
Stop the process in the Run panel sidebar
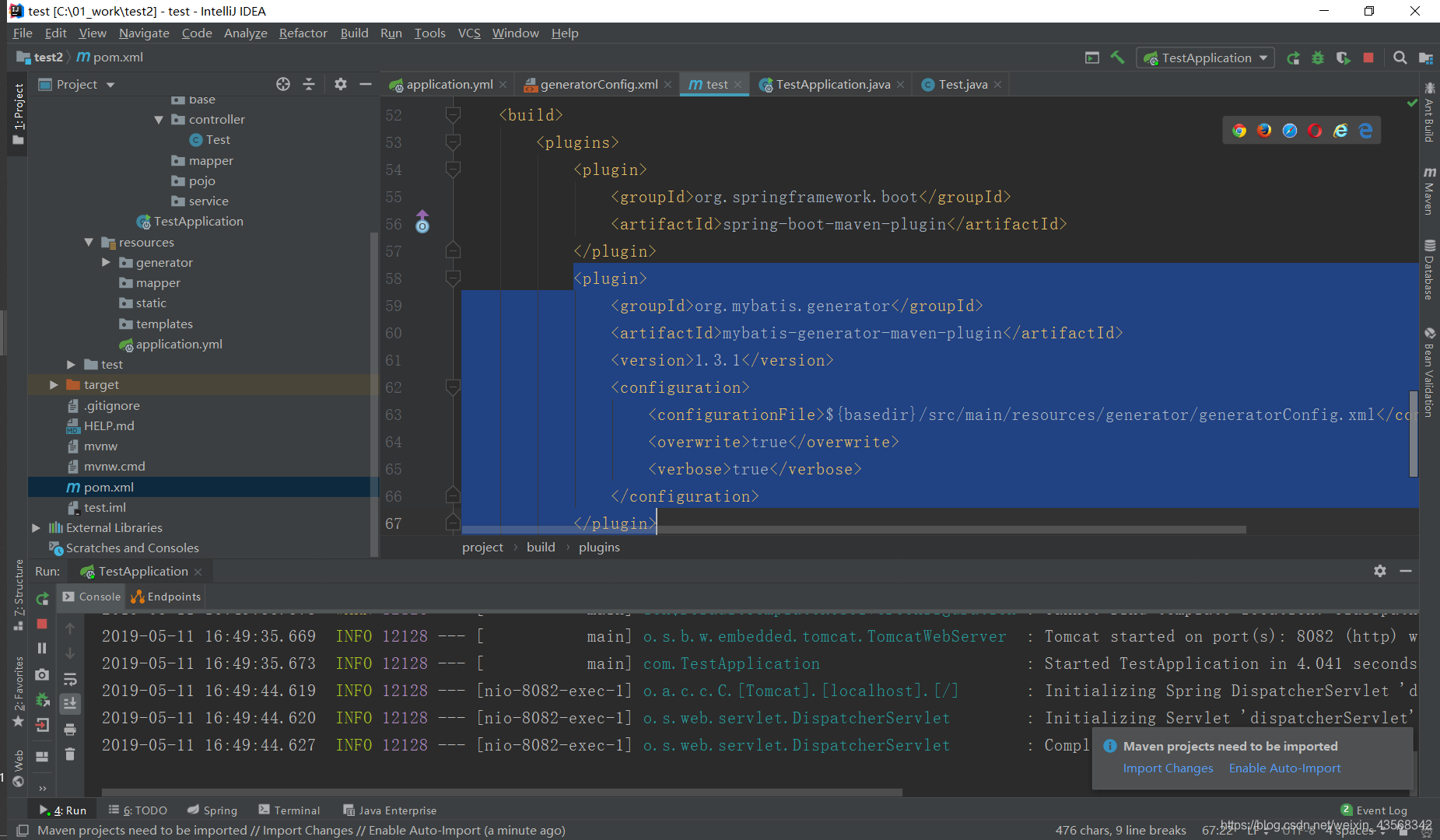[42, 624]
